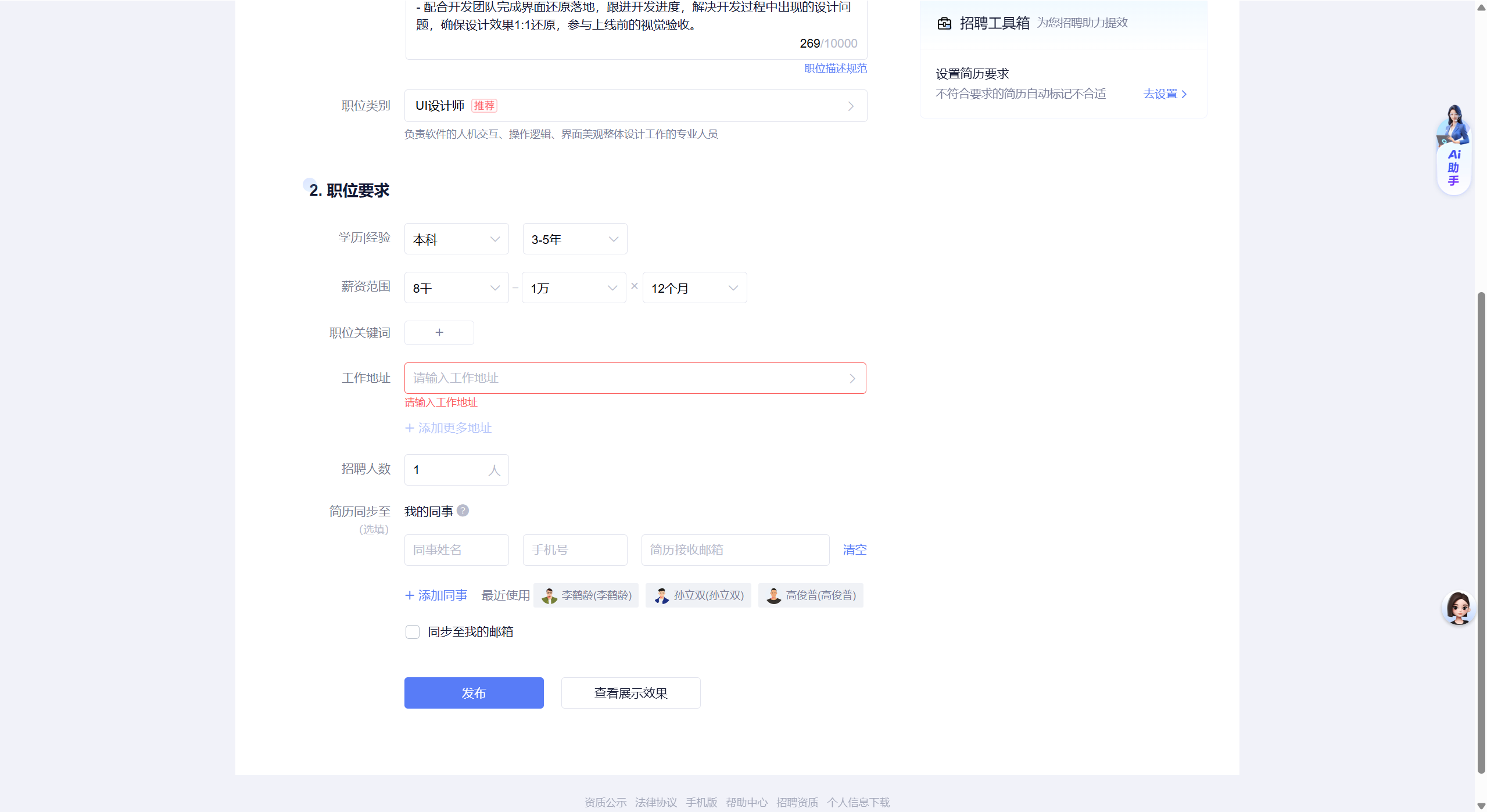Select recent colleague 高俊普 avatar chip

[x=811, y=595]
